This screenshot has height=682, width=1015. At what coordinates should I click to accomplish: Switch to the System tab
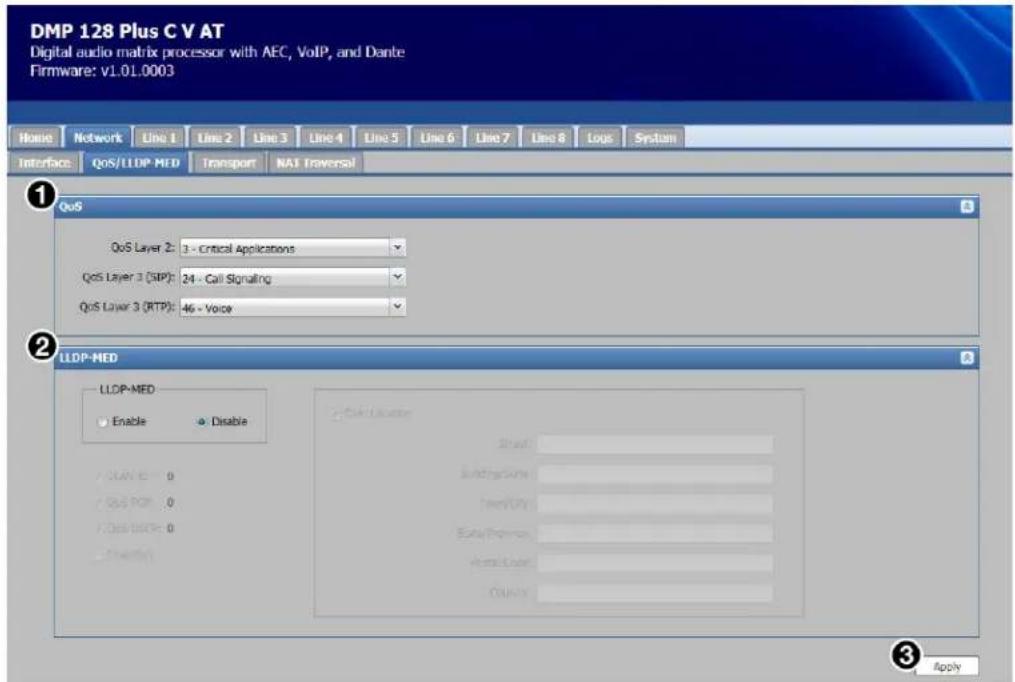[655, 137]
